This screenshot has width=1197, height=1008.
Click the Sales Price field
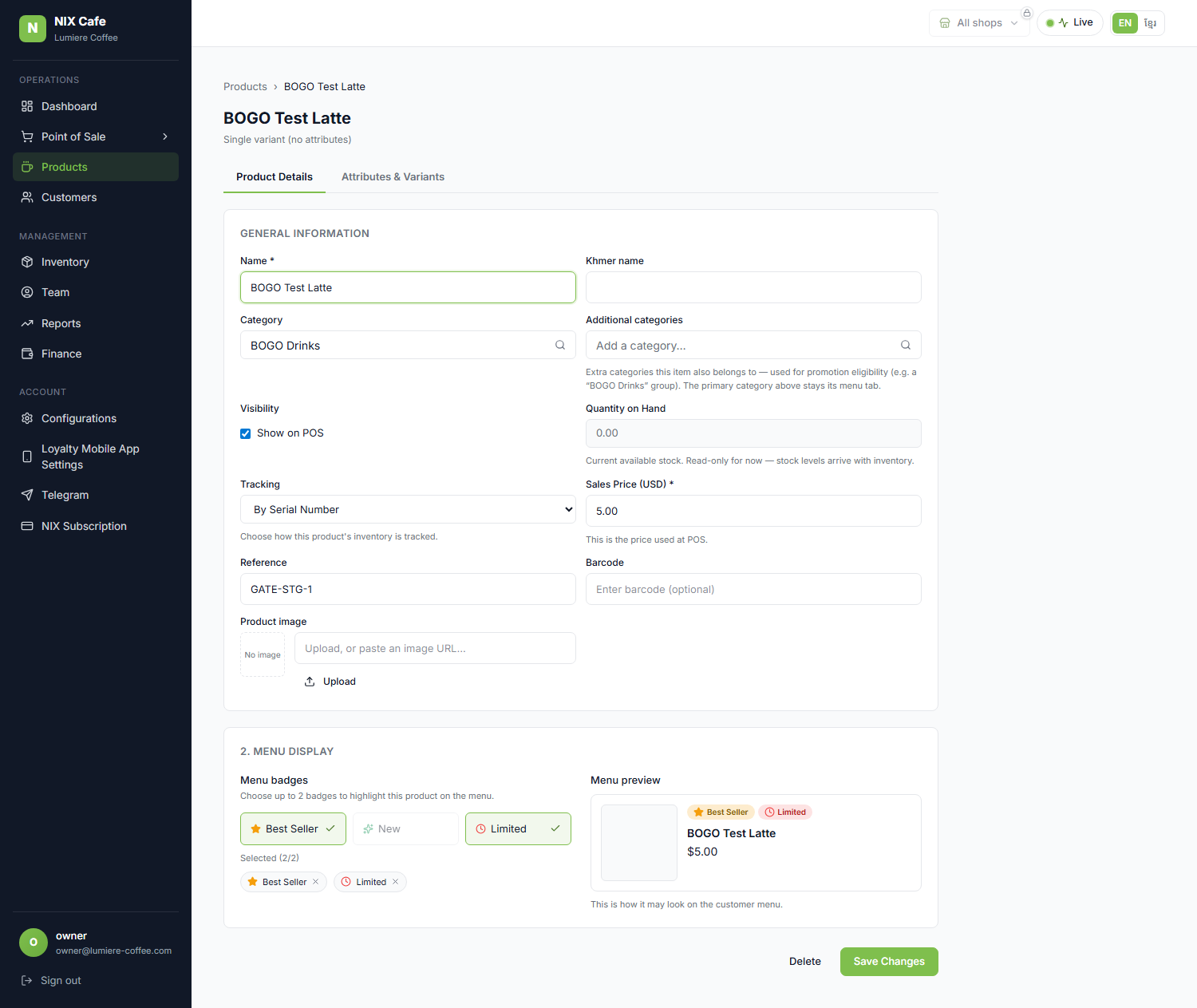pos(753,511)
